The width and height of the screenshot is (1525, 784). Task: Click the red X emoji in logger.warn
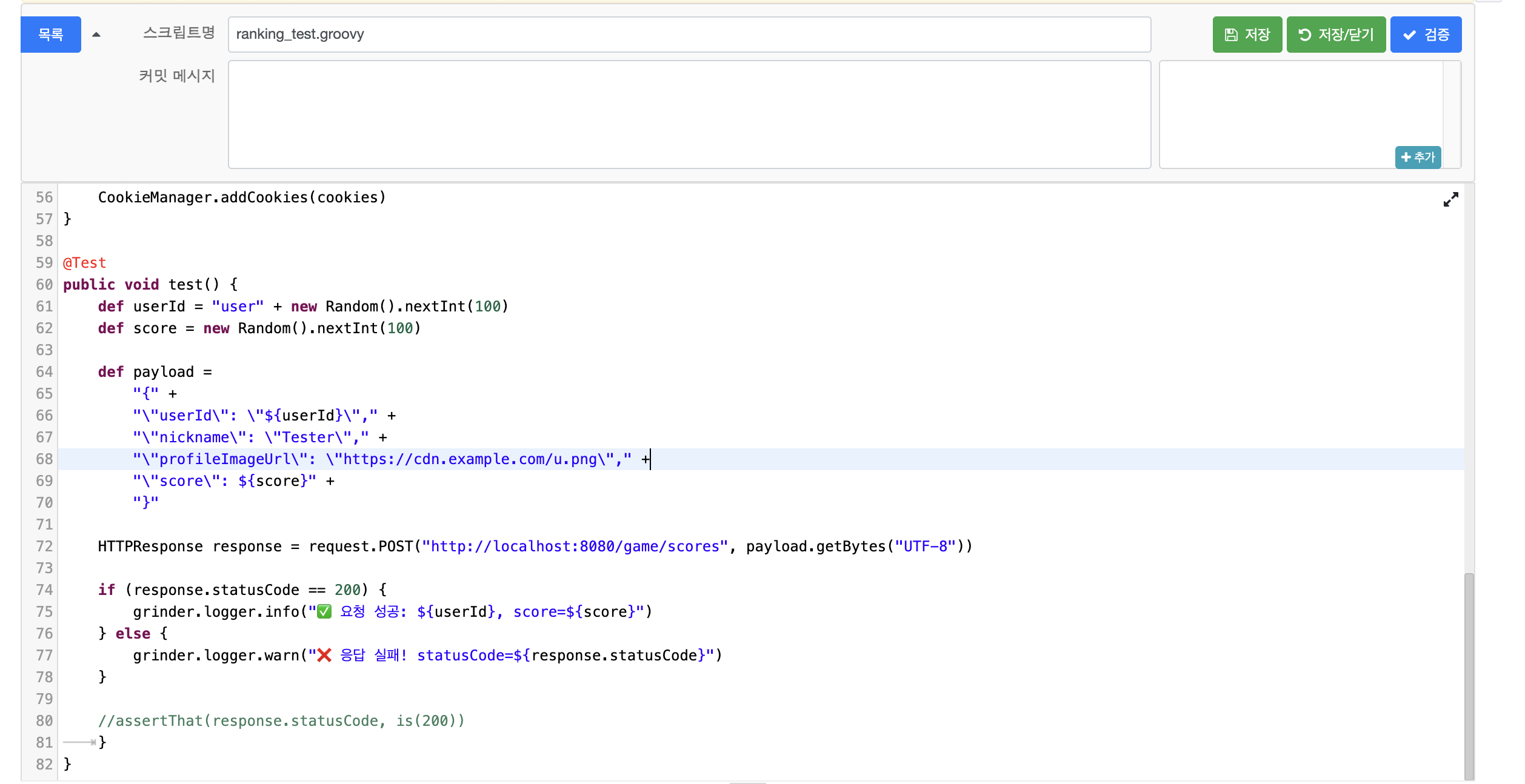tap(325, 656)
